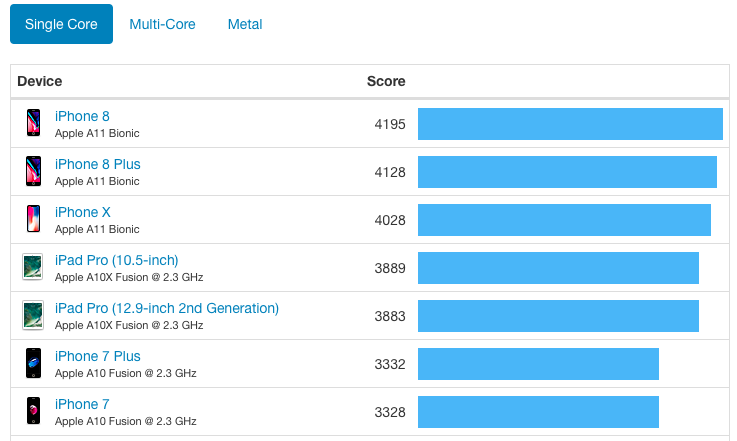Click the Device column header
This screenshot has width=737, height=441.
point(40,81)
